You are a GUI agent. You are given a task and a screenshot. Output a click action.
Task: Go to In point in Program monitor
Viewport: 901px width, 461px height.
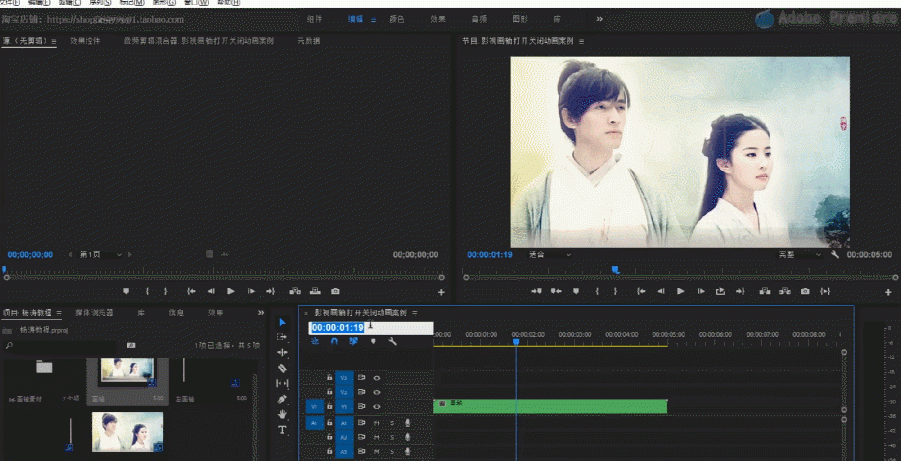641,291
